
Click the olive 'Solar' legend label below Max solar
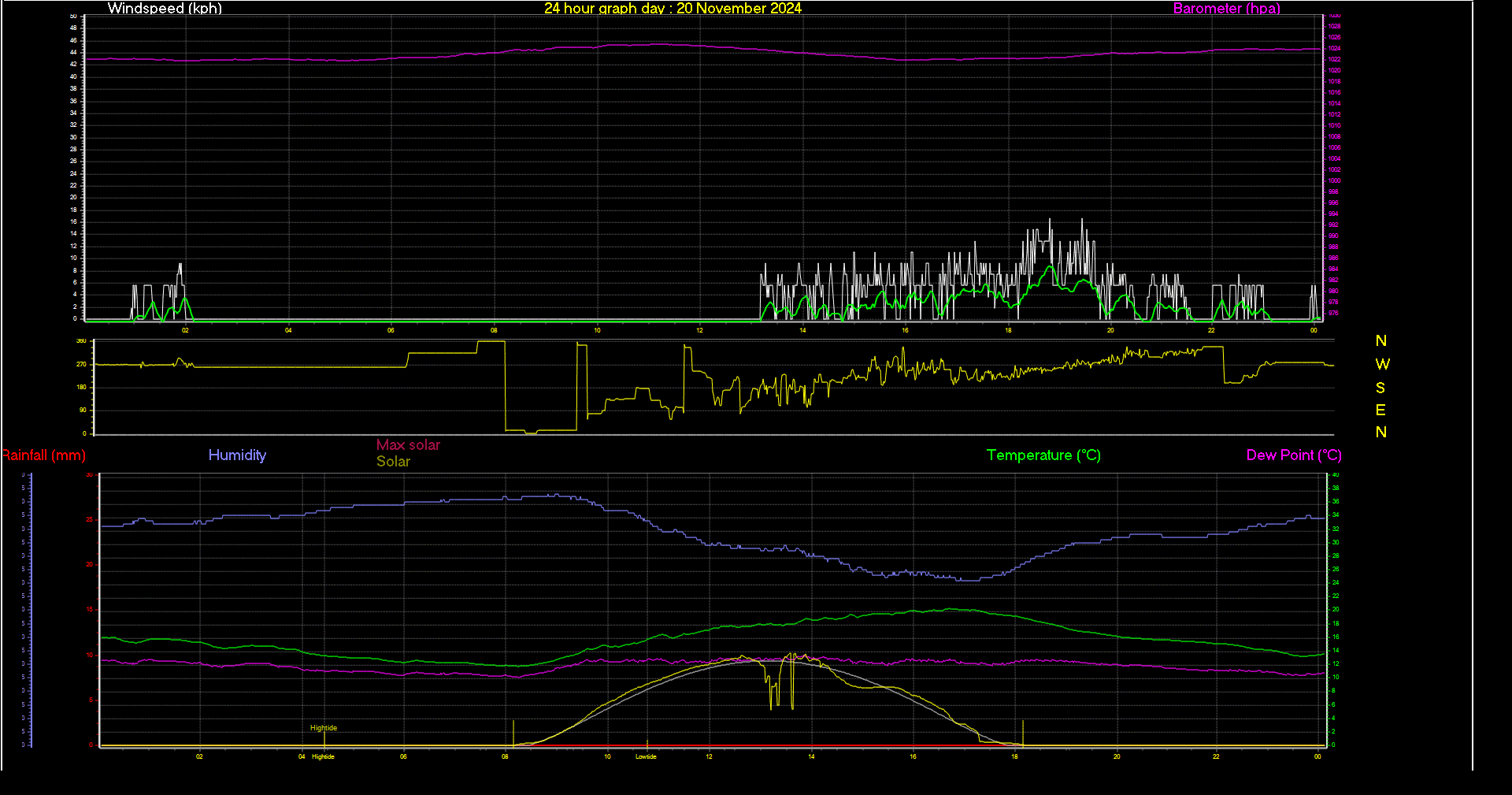(393, 462)
